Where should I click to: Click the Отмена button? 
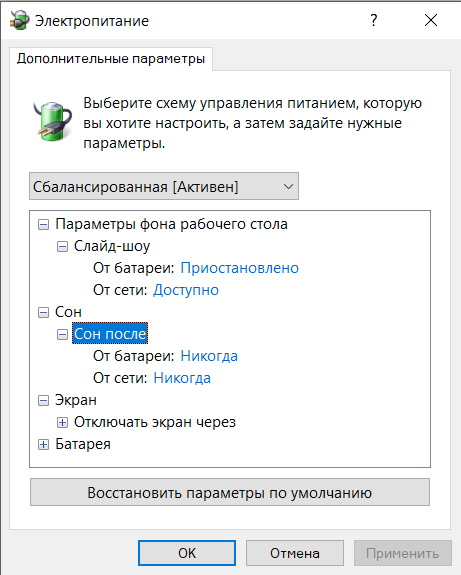(295, 553)
